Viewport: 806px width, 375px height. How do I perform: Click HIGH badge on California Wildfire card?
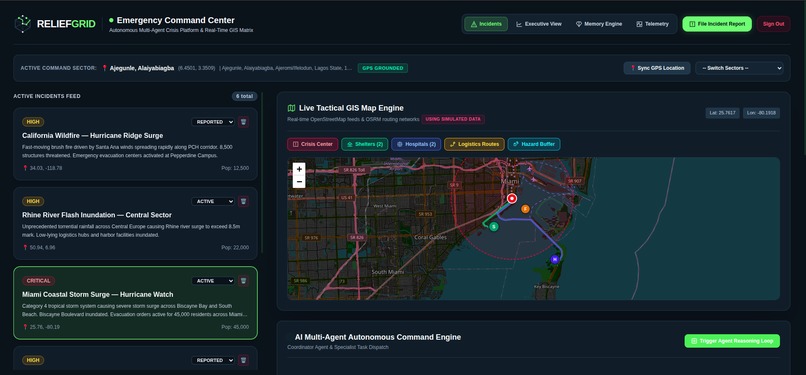click(x=33, y=122)
